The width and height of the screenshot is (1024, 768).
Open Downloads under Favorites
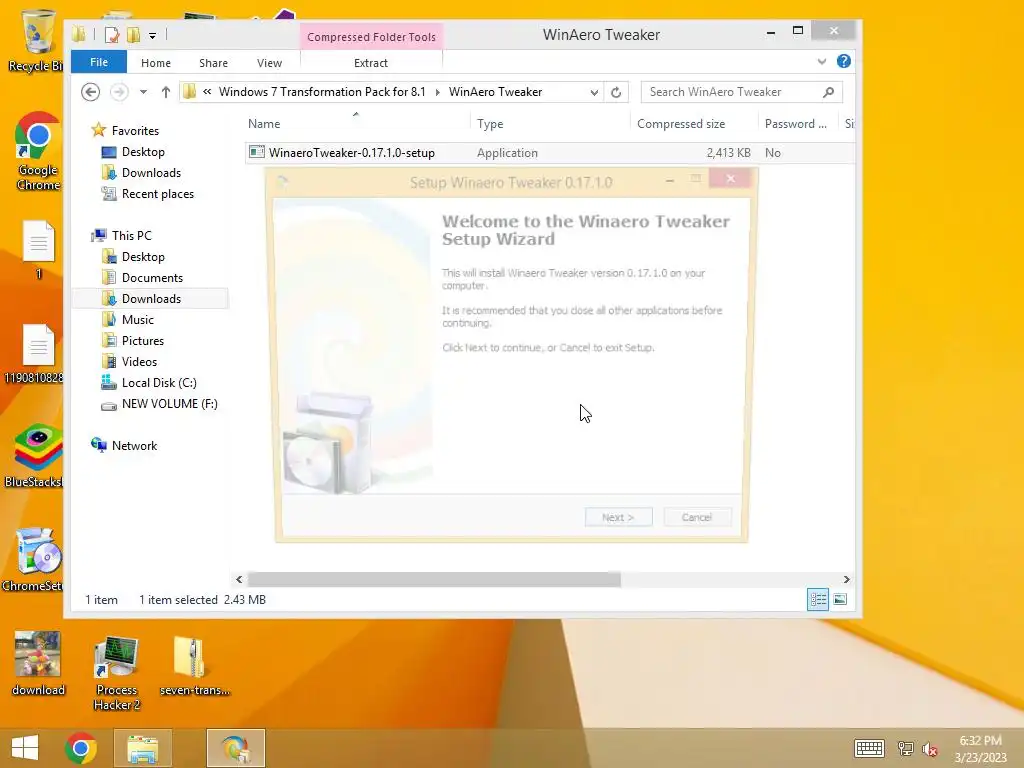click(x=151, y=172)
